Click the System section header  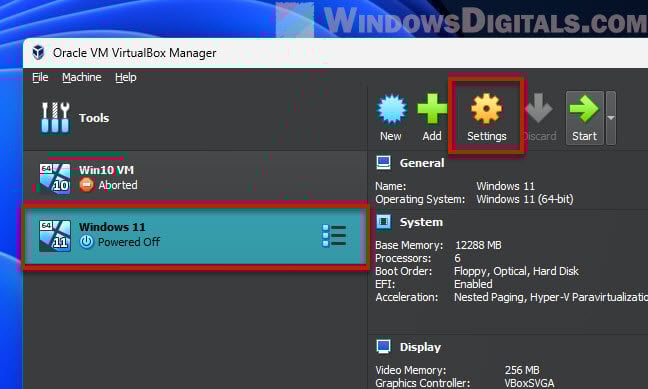point(421,222)
